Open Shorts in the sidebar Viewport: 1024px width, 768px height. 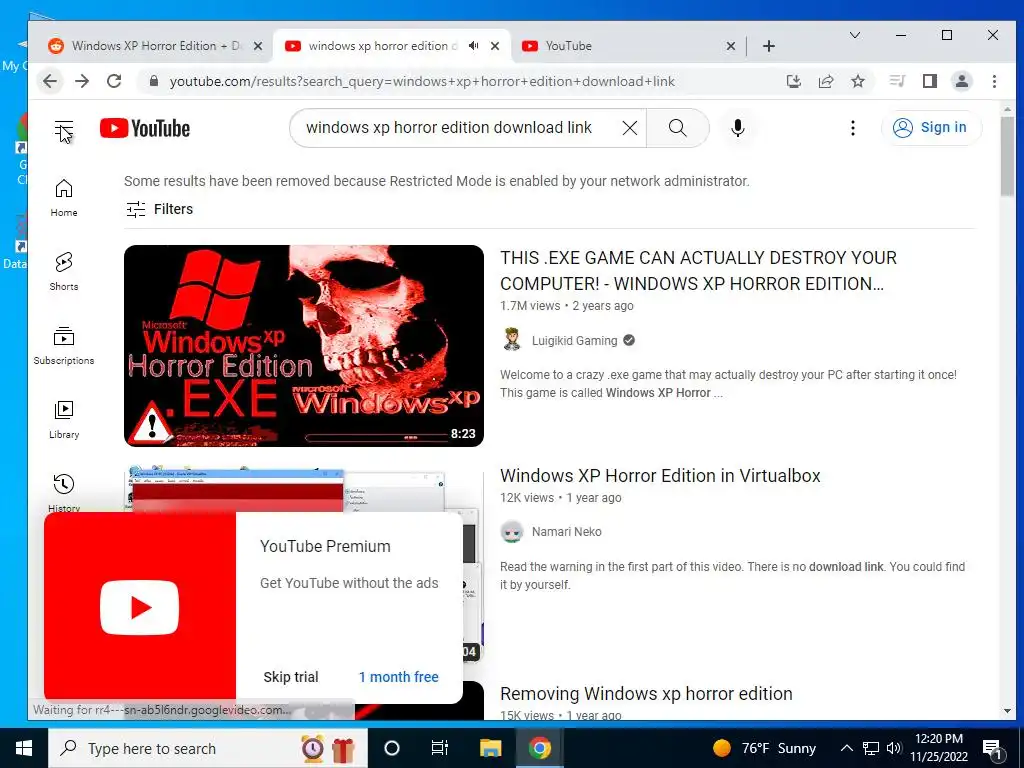point(64,272)
